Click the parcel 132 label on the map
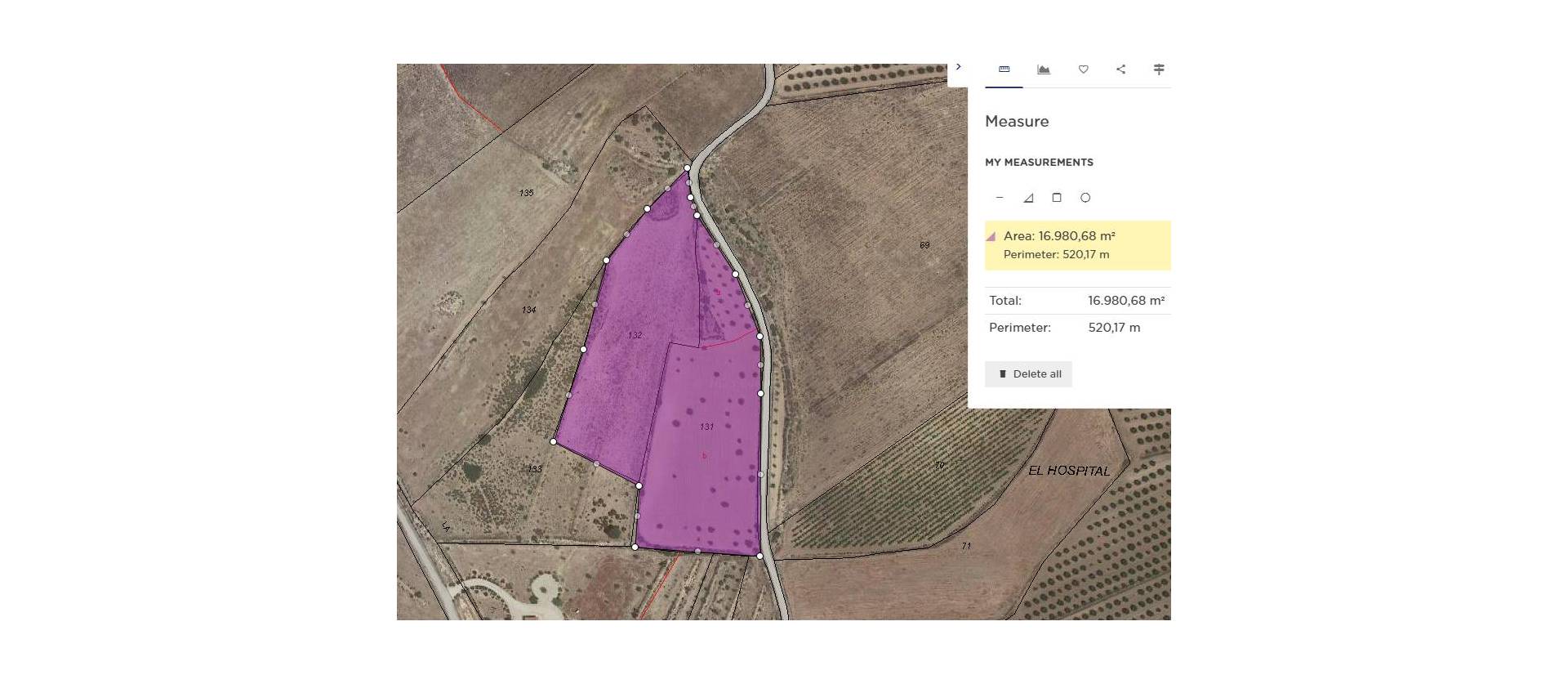The height and width of the screenshot is (684, 1568). click(635, 335)
